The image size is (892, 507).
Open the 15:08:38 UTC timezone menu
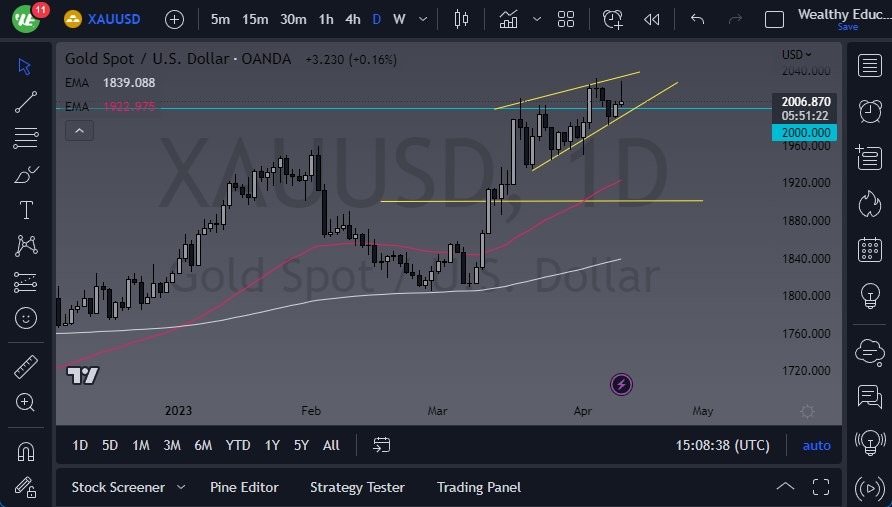pos(722,446)
